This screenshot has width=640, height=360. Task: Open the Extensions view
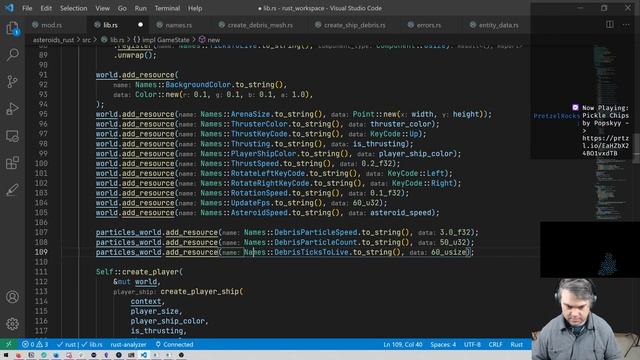tap(13, 163)
